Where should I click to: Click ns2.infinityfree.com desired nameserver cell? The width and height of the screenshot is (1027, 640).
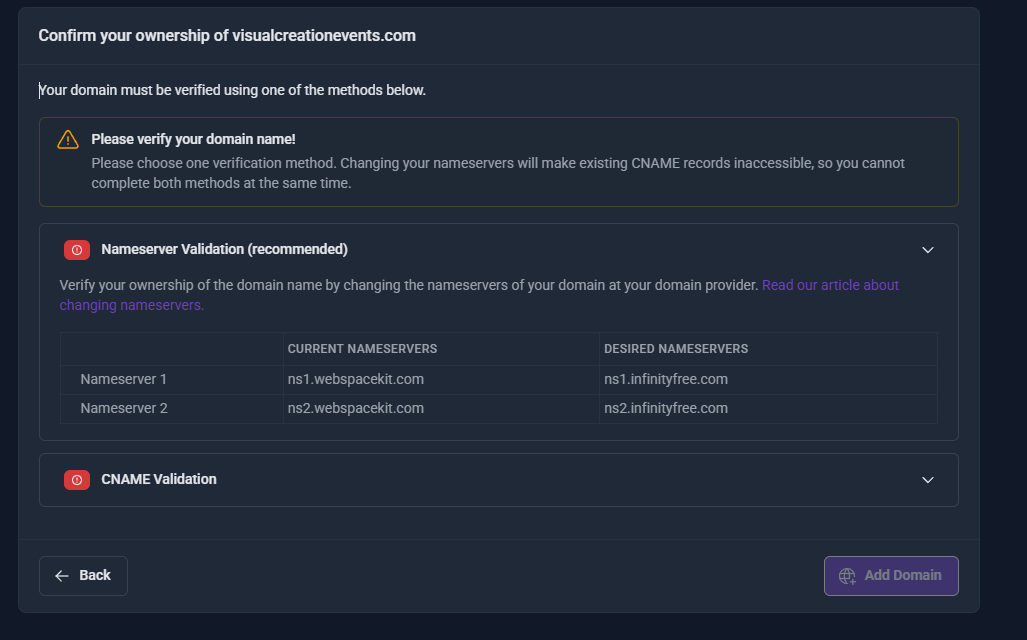tap(665, 408)
